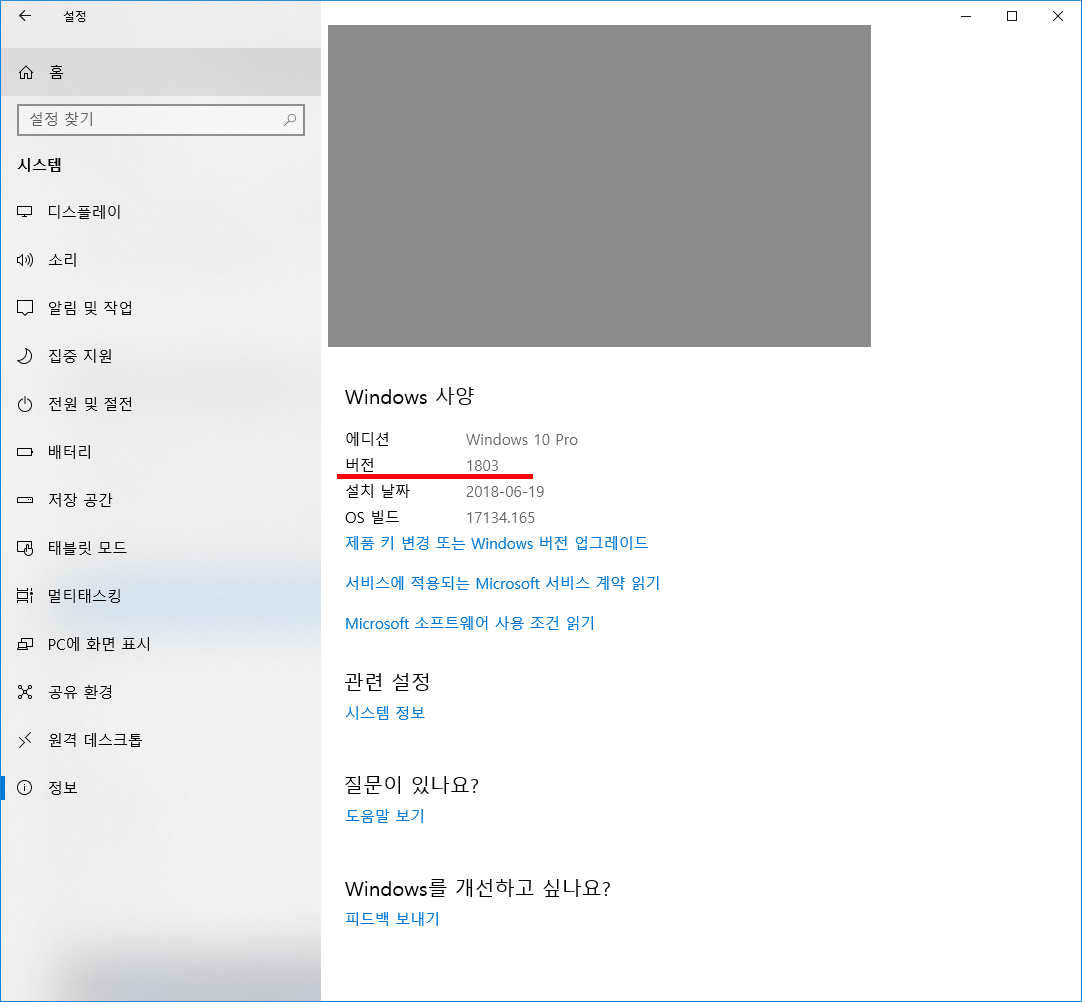Open the 홈 home icon
Viewport: 1082px width, 1002px height.
click(x=26, y=72)
